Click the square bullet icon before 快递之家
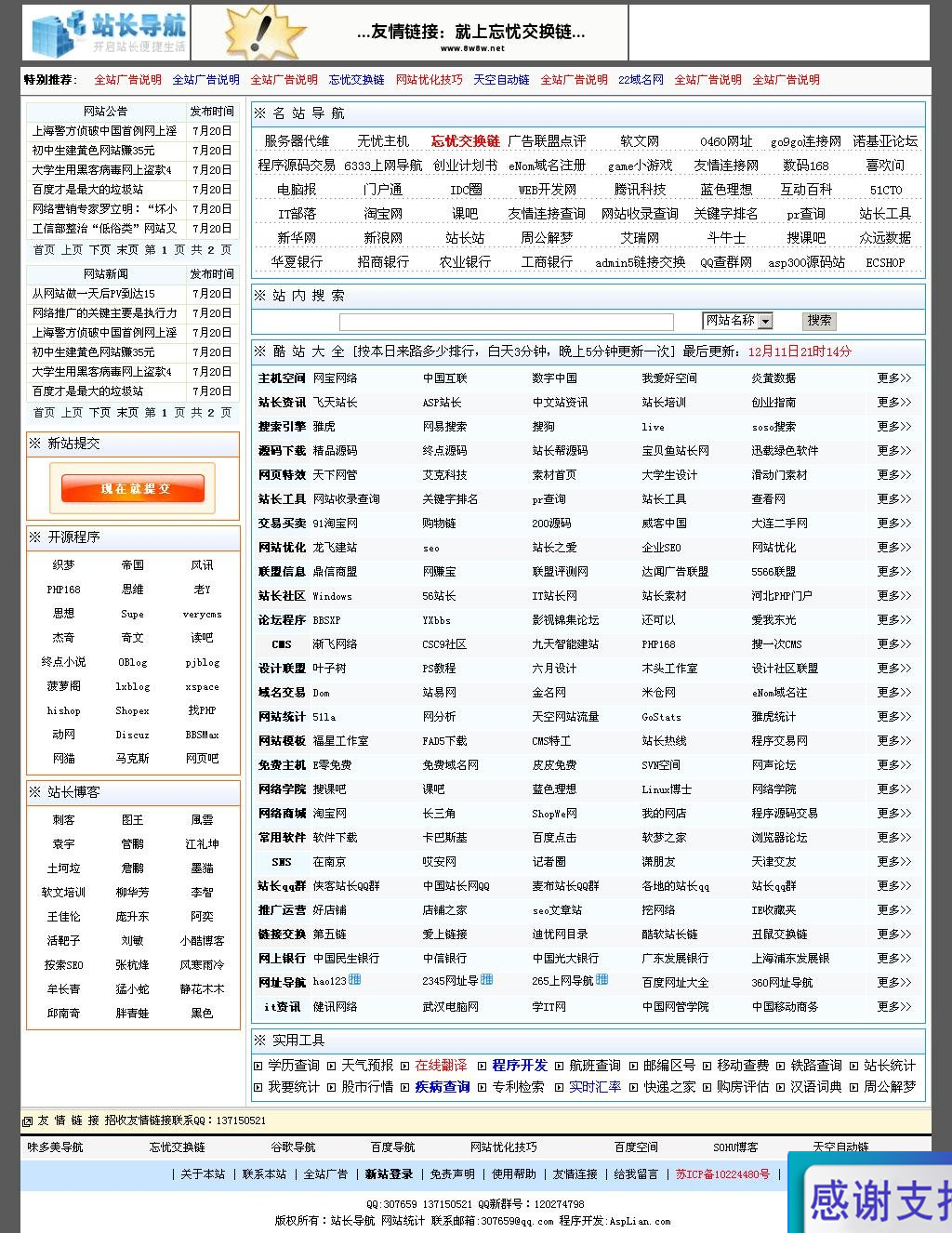 633,1087
